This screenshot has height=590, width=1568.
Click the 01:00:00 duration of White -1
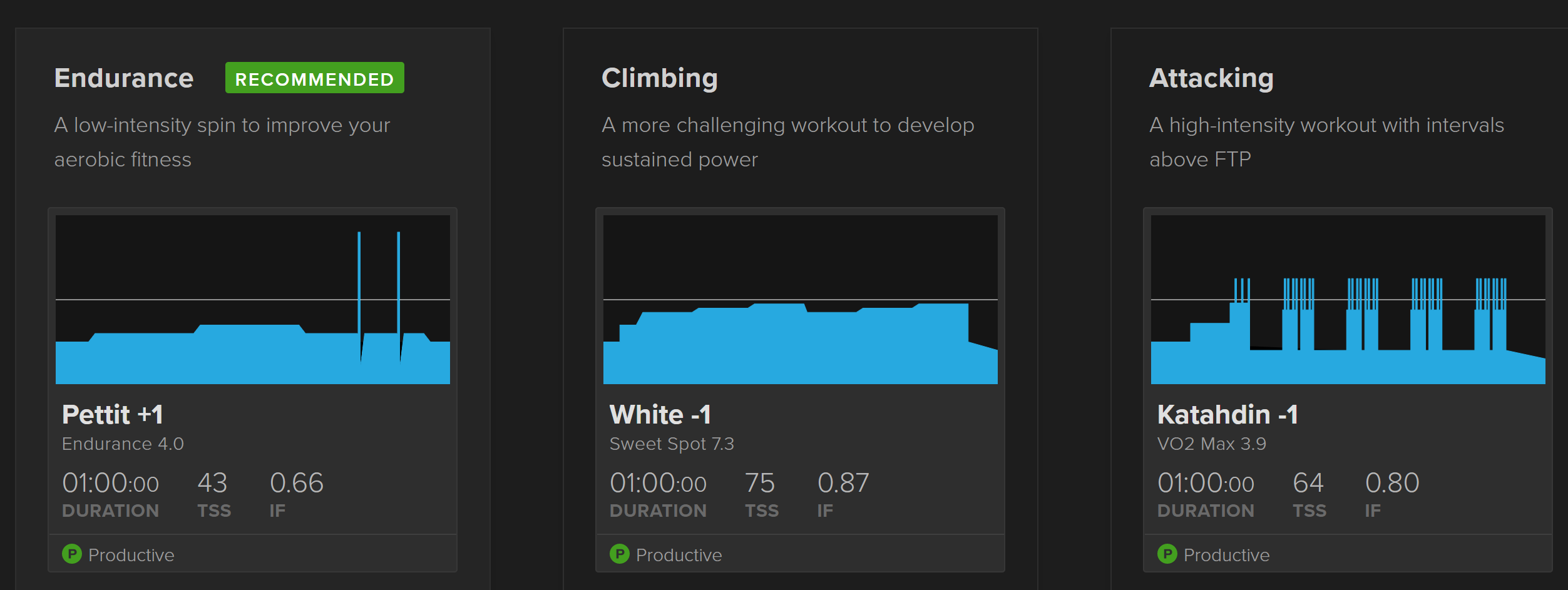pos(658,482)
